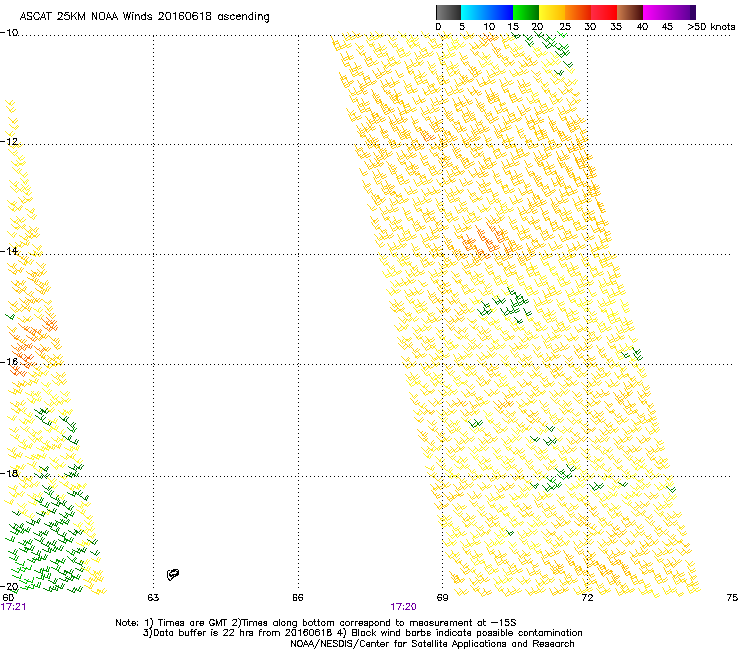Click the cyan 5-10 knot legend swatch
This screenshot has height=650, width=740.
pyautogui.click(x=473, y=12)
